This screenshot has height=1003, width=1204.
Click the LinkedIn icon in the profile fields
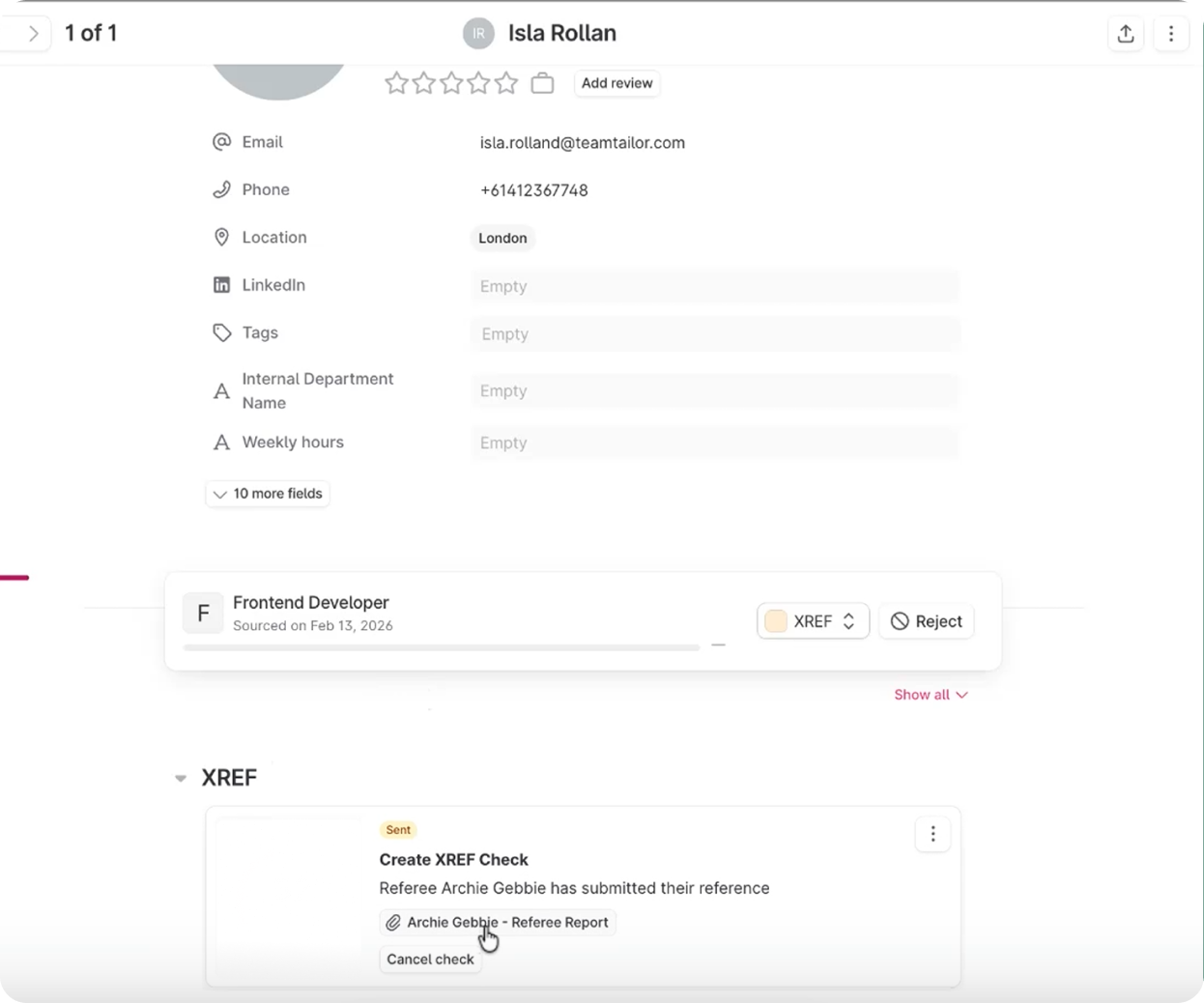(221, 284)
